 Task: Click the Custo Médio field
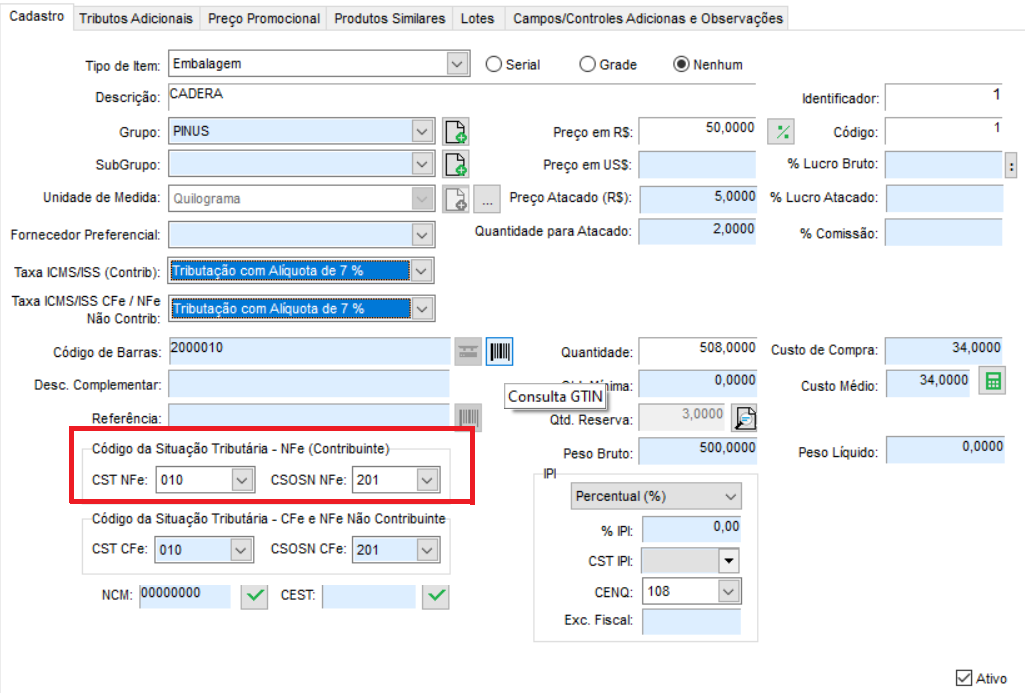coord(930,384)
